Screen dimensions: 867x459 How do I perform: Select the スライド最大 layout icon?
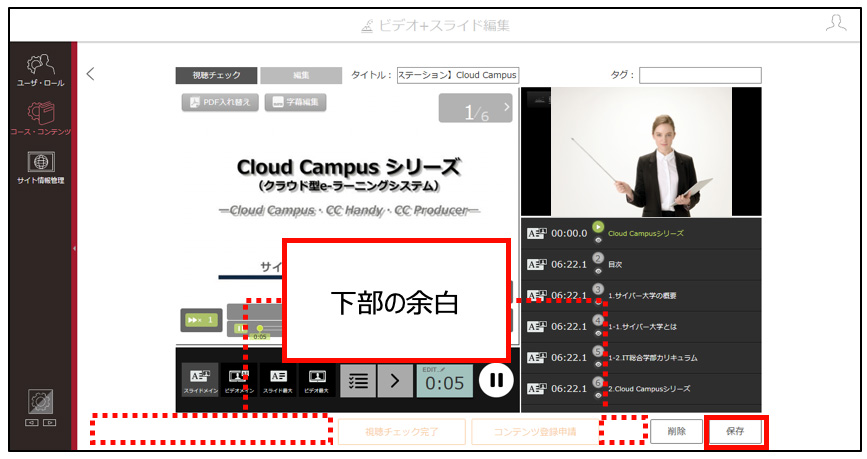coord(278,380)
